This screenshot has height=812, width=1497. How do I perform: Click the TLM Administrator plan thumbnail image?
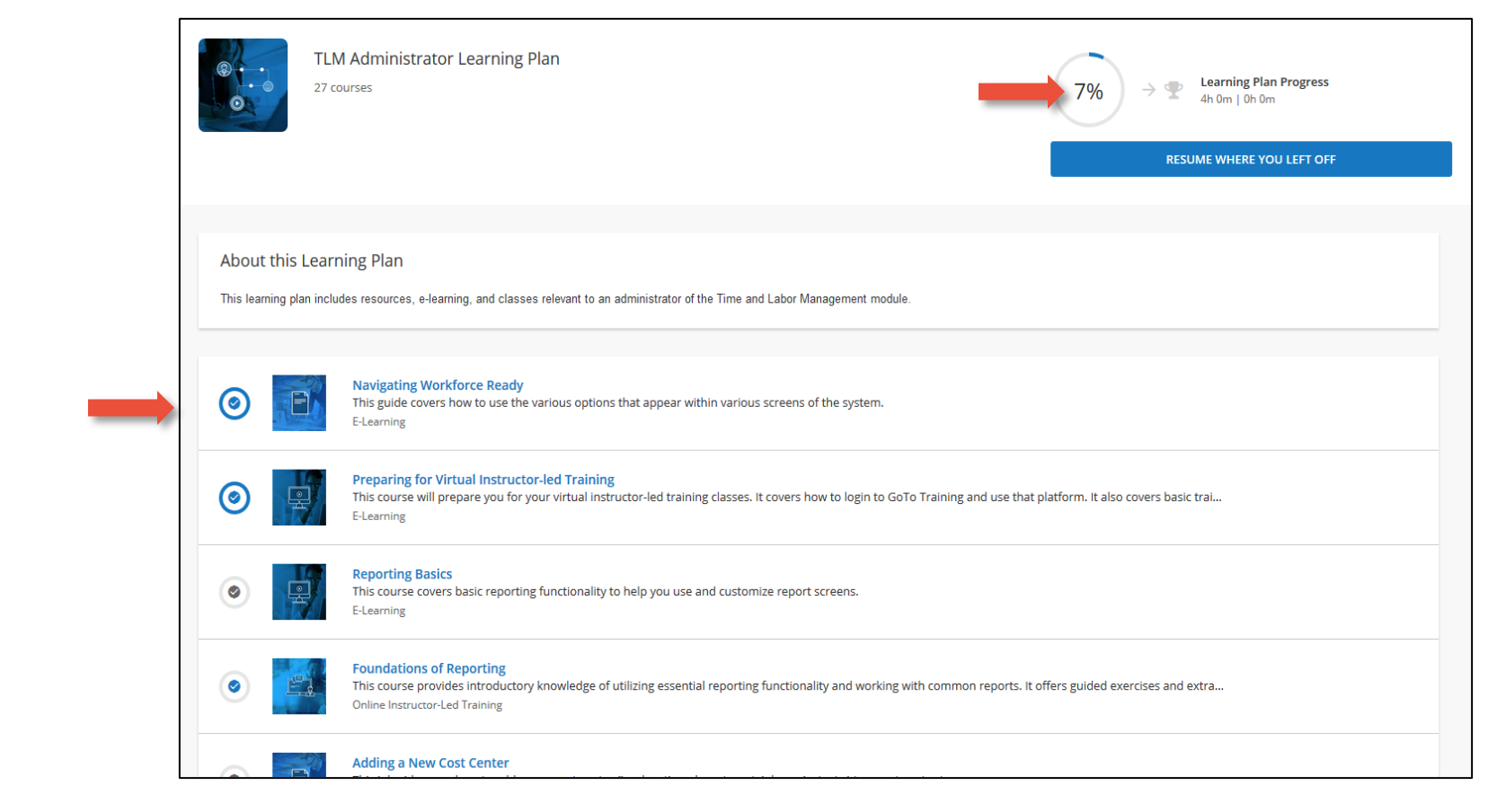tap(243, 85)
